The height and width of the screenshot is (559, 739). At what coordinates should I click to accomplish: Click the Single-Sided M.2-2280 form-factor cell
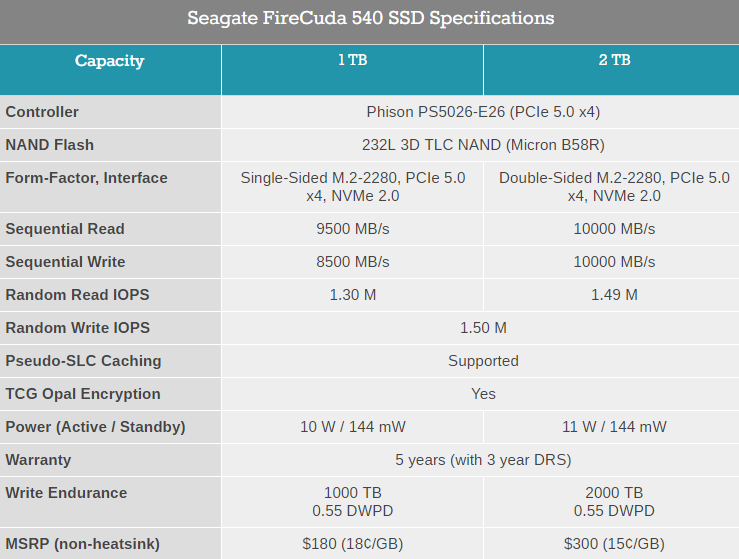click(353, 187)
